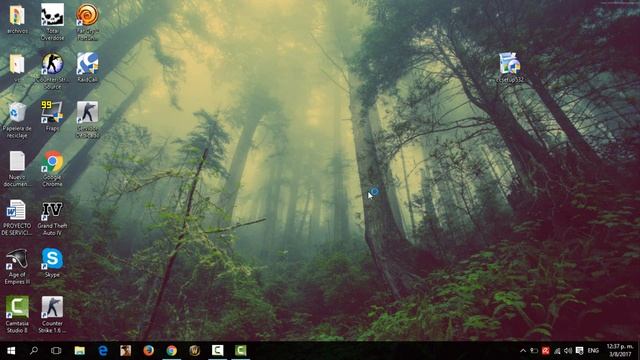Viewport: 640px width, 360px height.
Task: Select the RaidCall desktop shortcut
Action: [87, 67]
